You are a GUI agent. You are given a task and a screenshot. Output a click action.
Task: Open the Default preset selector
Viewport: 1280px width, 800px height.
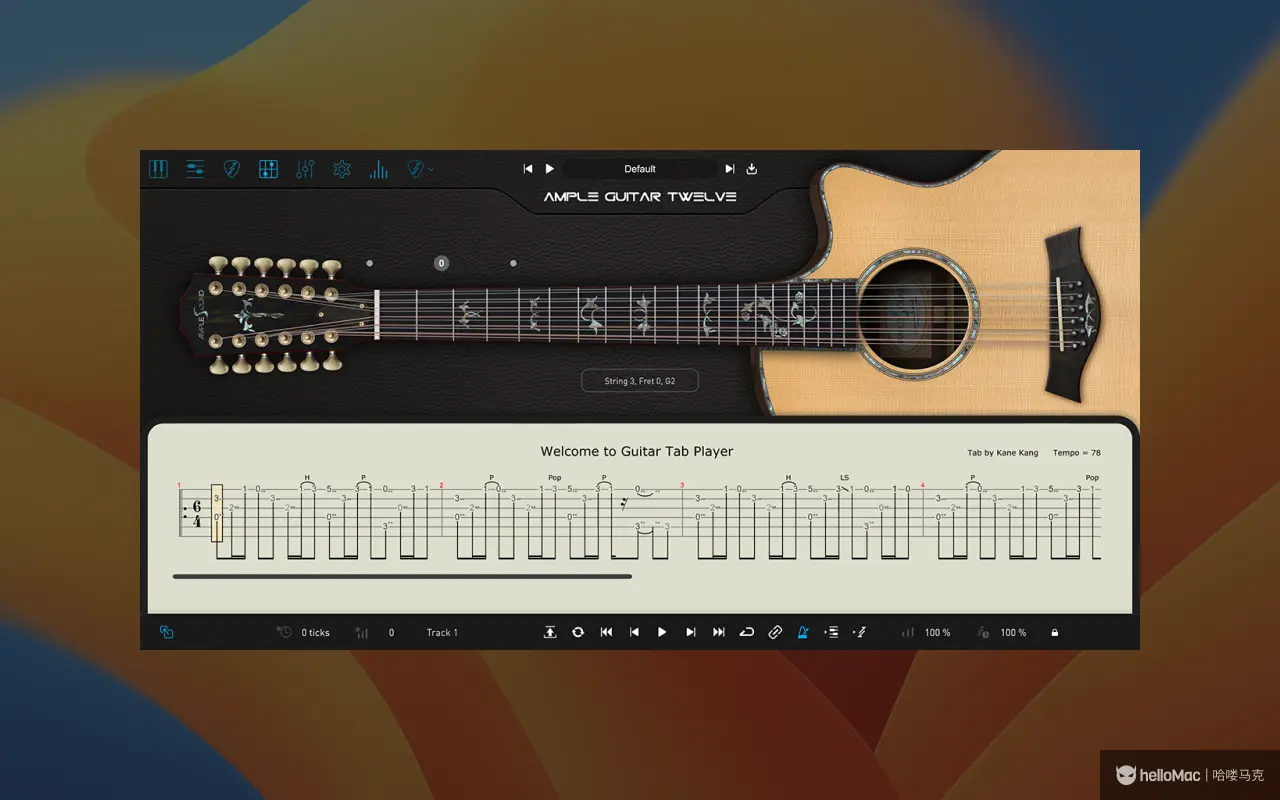click(640, 168)
